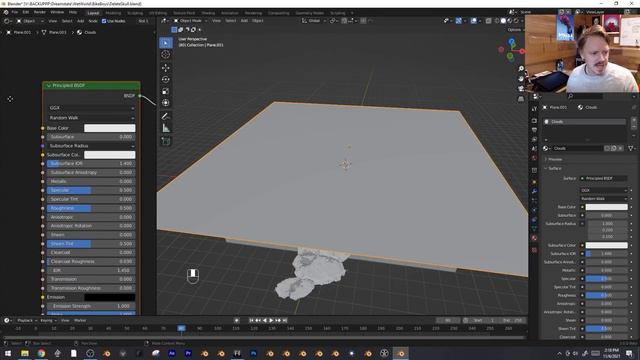Open the Object Mode dropdown
Screen dimensions: 640x360
pos(191,21)
